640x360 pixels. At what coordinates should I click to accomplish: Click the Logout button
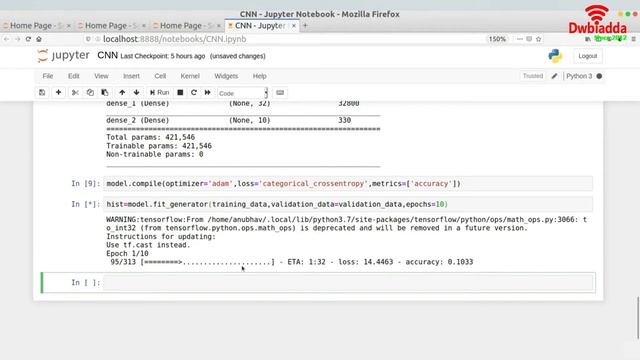(x=587, y=56)
